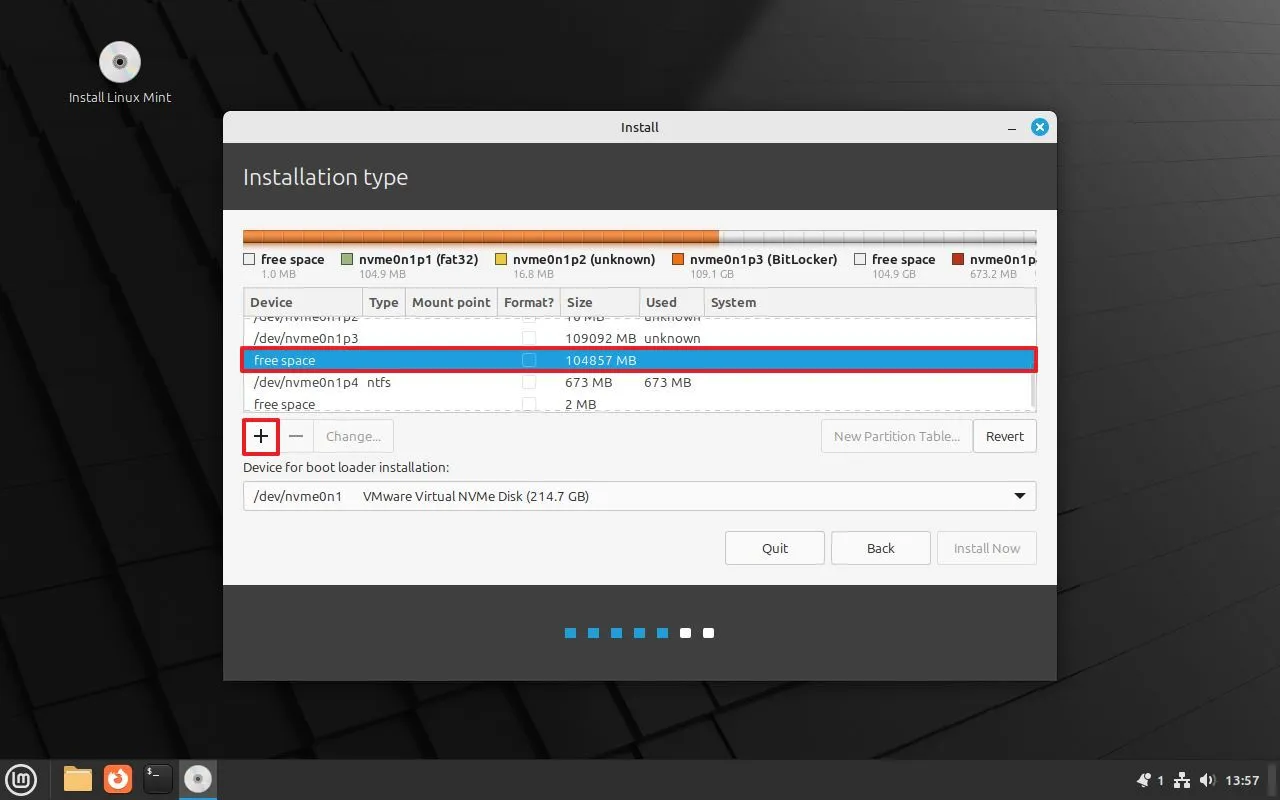1280x800 pixels.
Task: Sort by the Size column header
Action: pyautogui.click(x=600, y=302)
